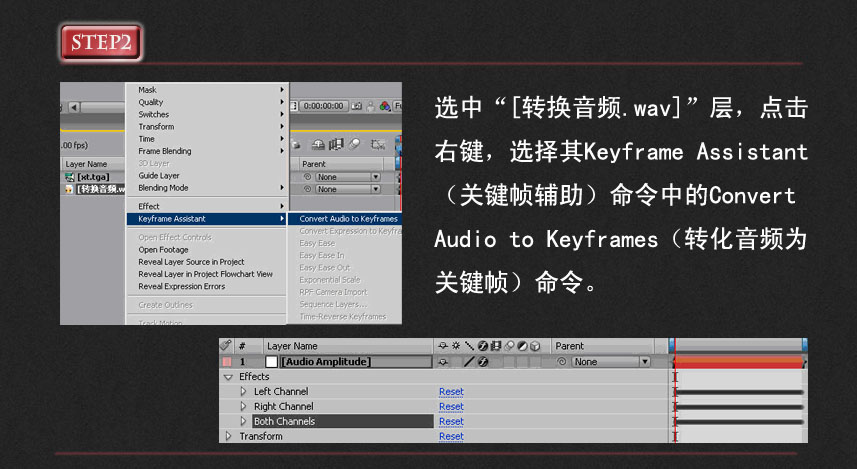Click the quality slash icon in column header
The height and width of the screenshot is (469, 857).
coord(469,345)
